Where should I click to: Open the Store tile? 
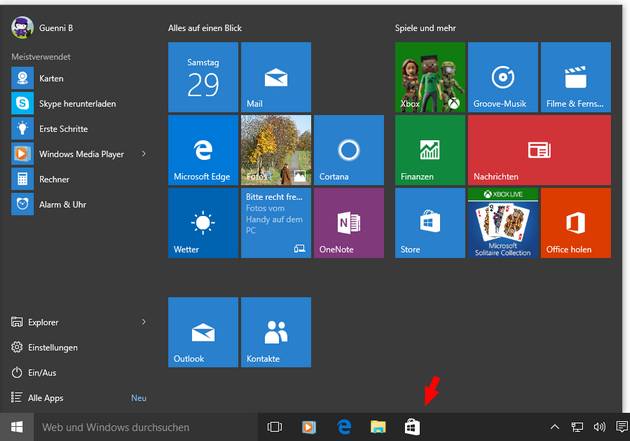430,223
